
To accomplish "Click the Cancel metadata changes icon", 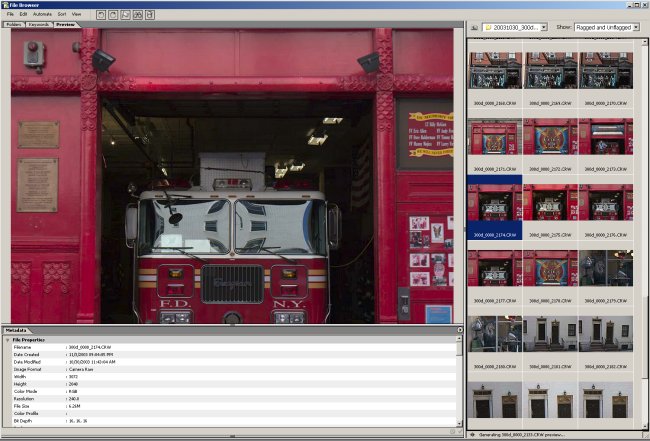I will [x=453, y=431].
